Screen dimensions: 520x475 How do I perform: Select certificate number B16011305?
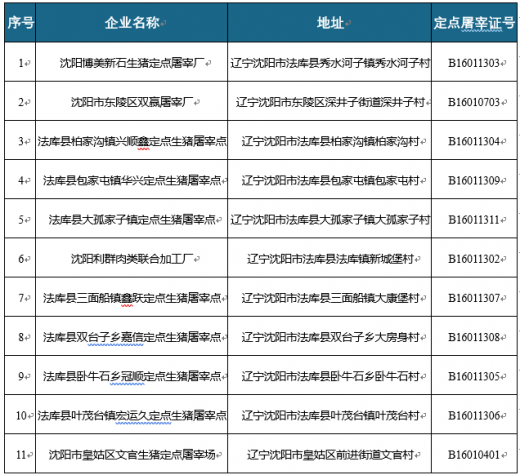[x=474, y=376]
